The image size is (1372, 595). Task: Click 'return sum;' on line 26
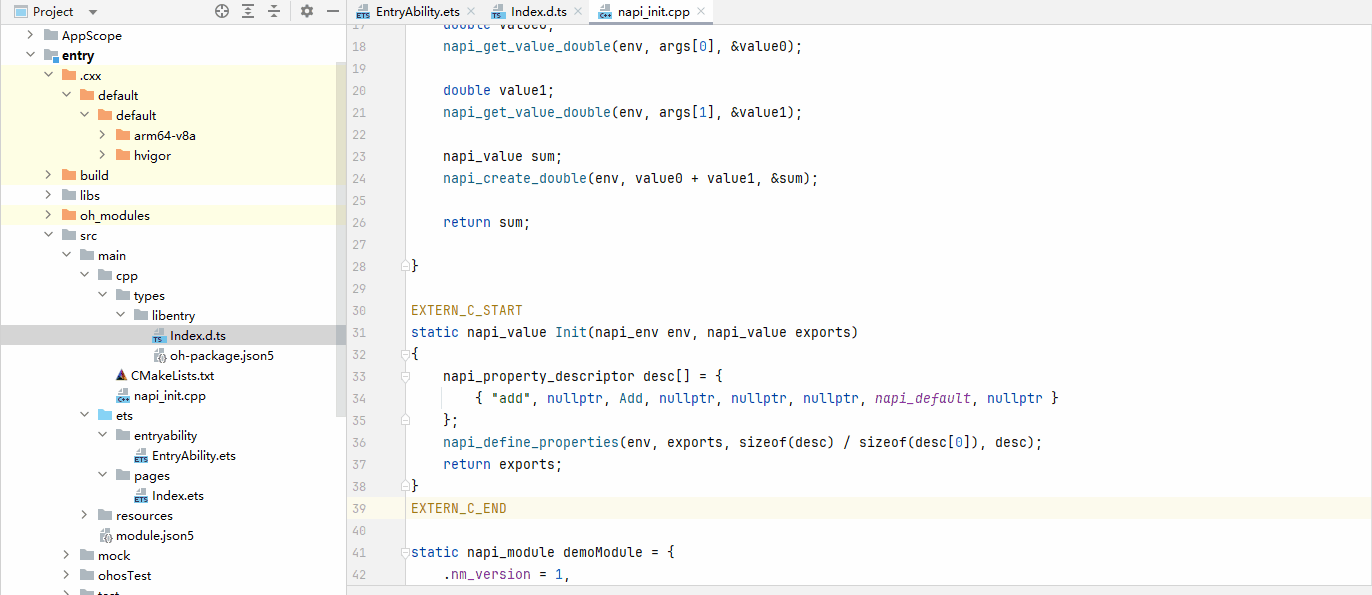tap(486, 222)
